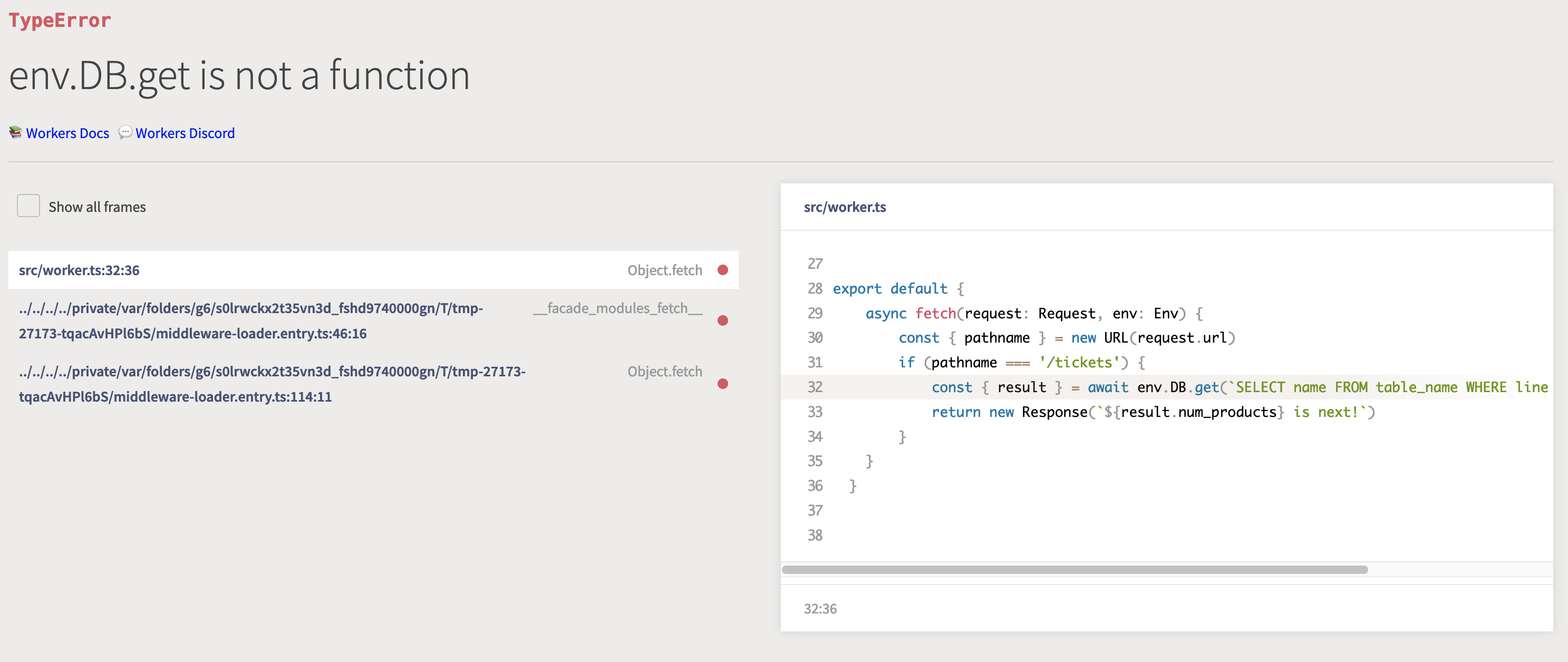
Task: Click the TypeError label at the top
Action: 60,20
